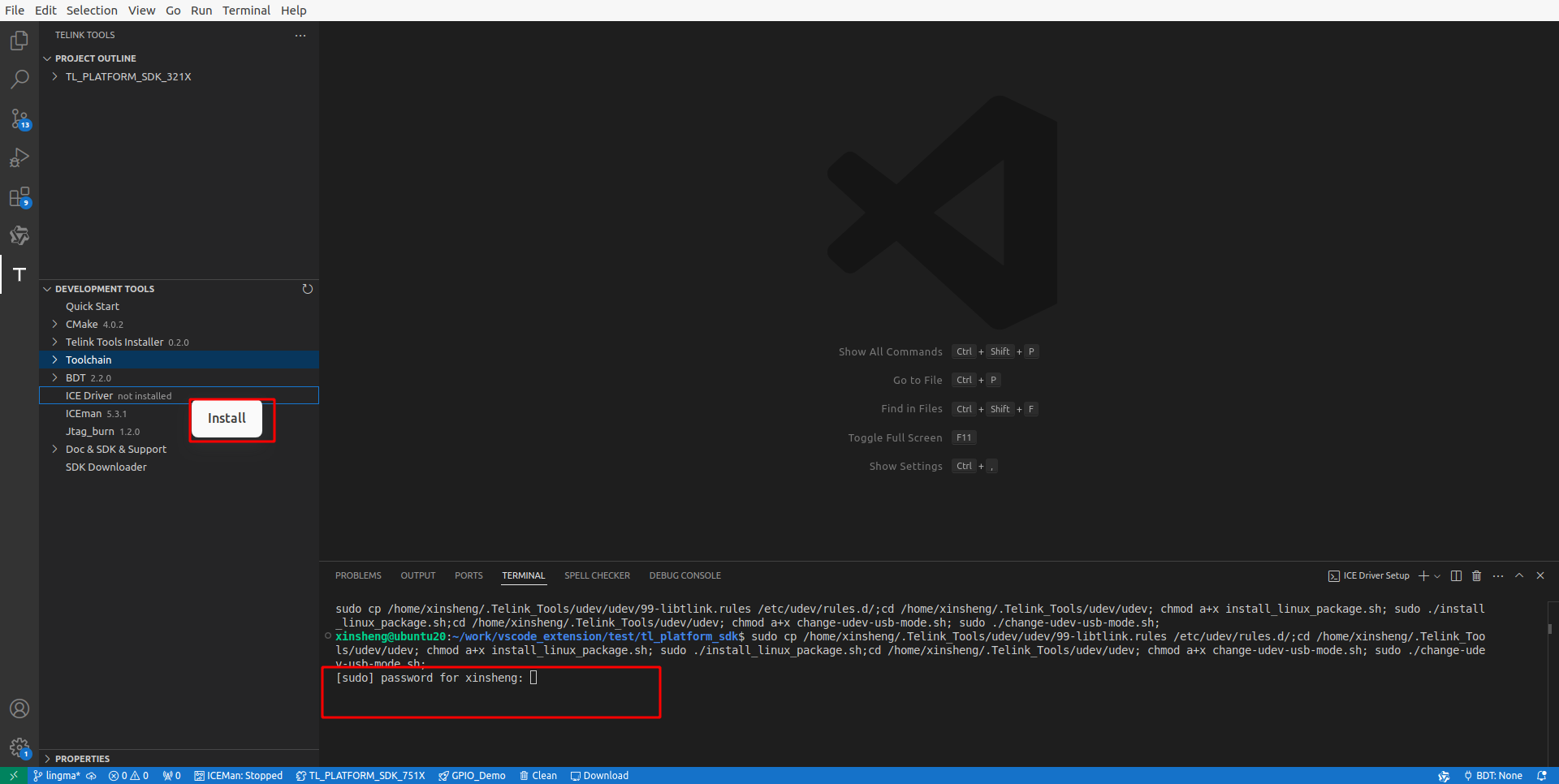Switch to the Problems tab
This screenshot has width=1559, height=784.
pos(358,575)
